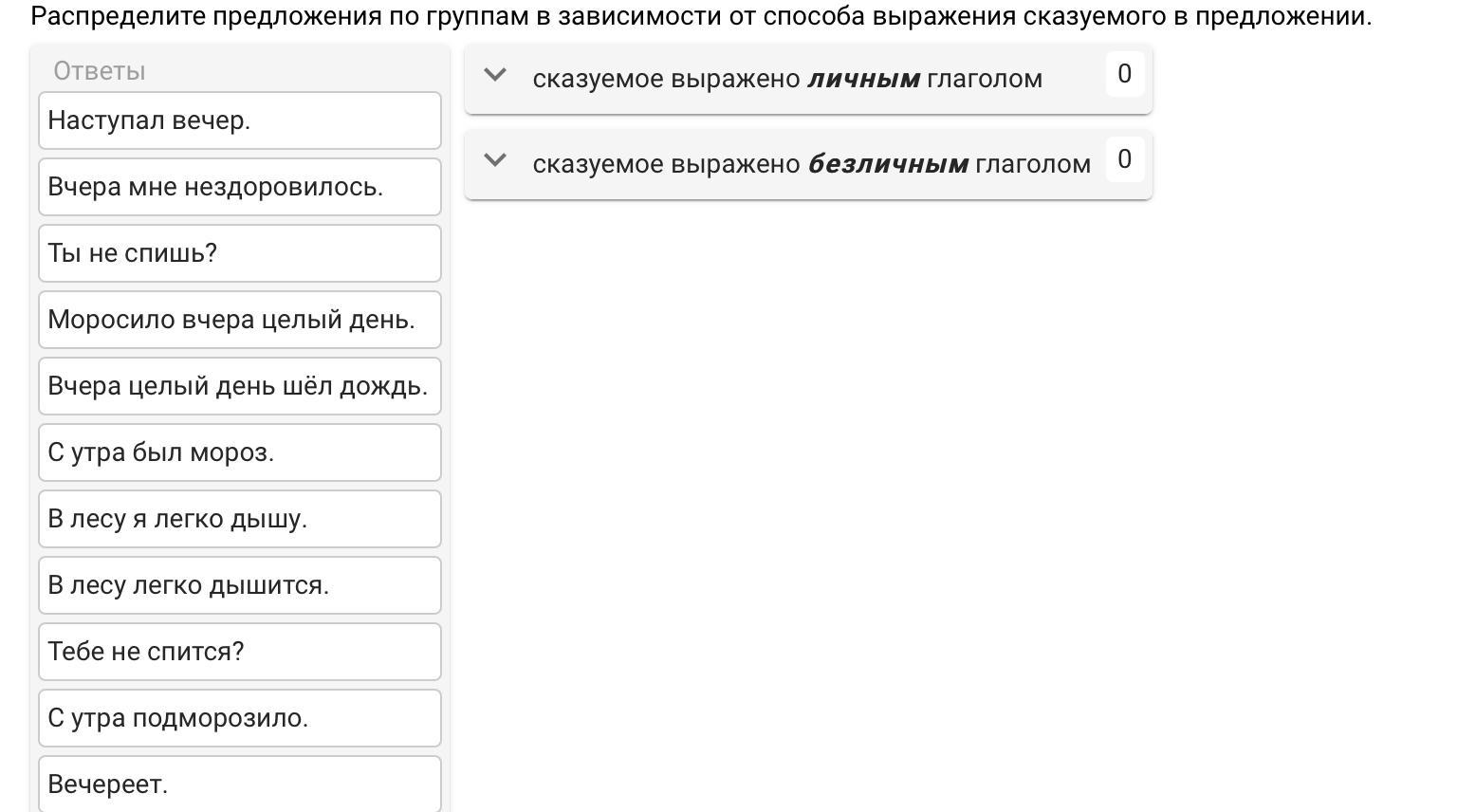The height and width of the screenshot is (812, 1457).
Task: Open the 'сказуемое выражено безличным глаголом' group header
Action: 808,165
